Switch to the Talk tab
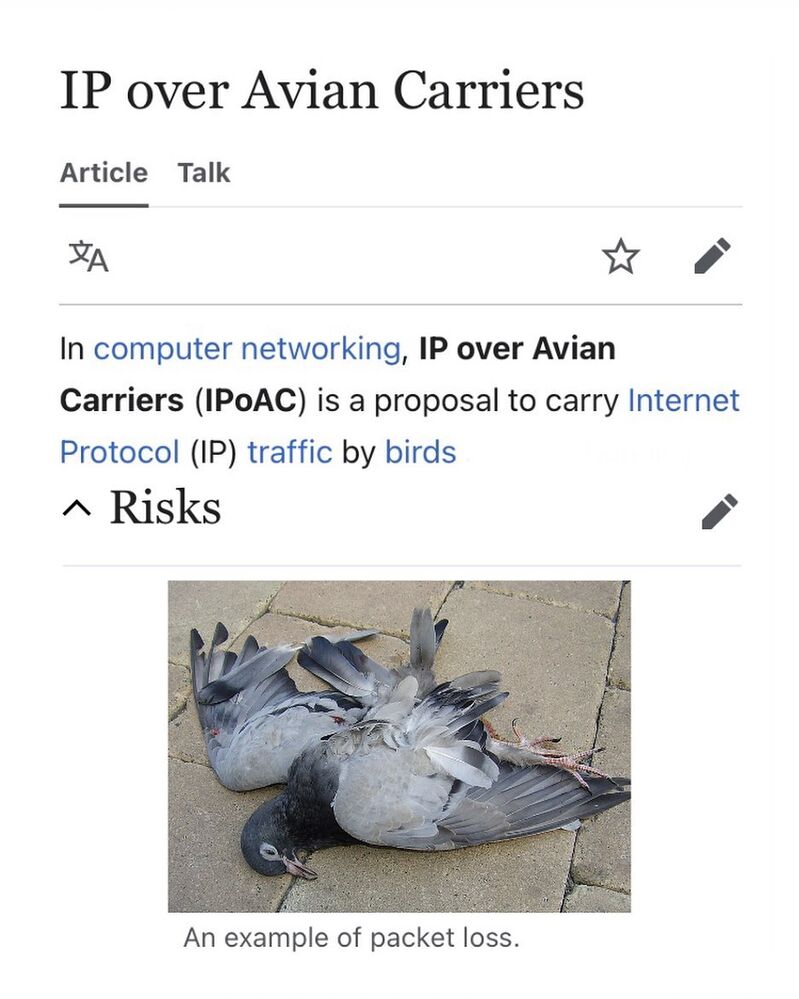The height and width of the screenshot is (999, 799). pos(204,173)
